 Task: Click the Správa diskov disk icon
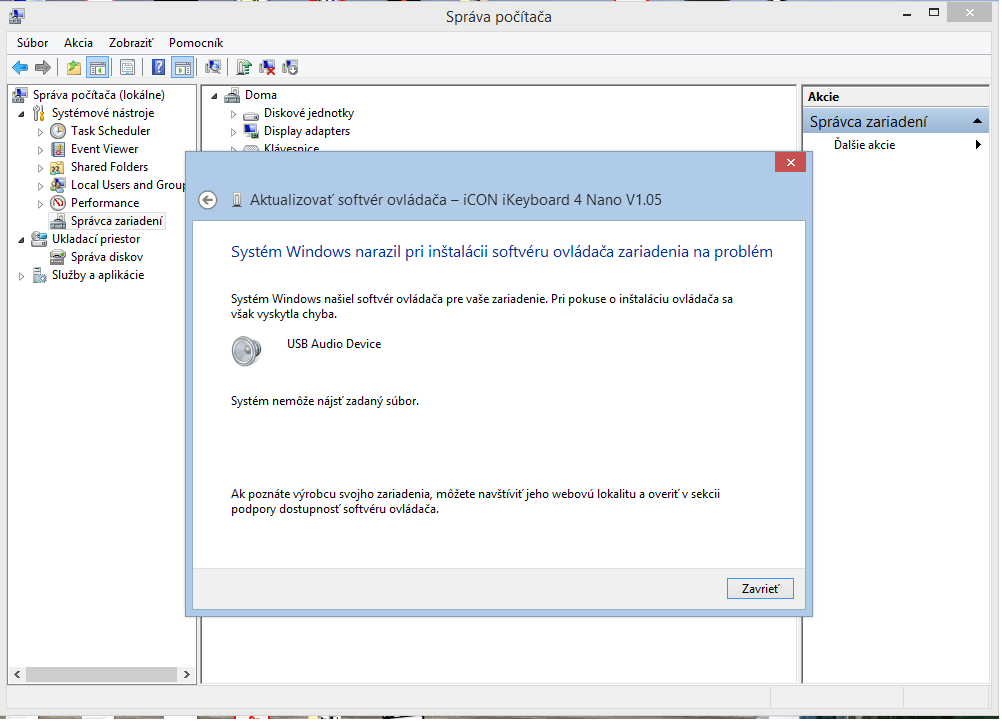58,257
